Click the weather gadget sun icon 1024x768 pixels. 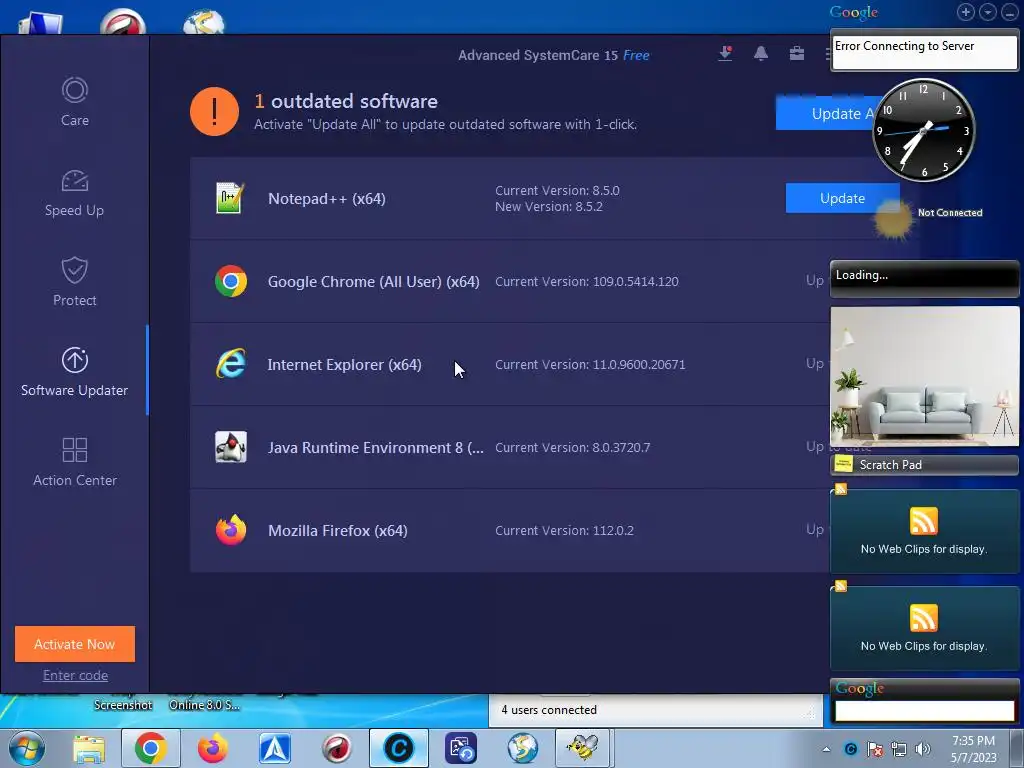[893, 219]
